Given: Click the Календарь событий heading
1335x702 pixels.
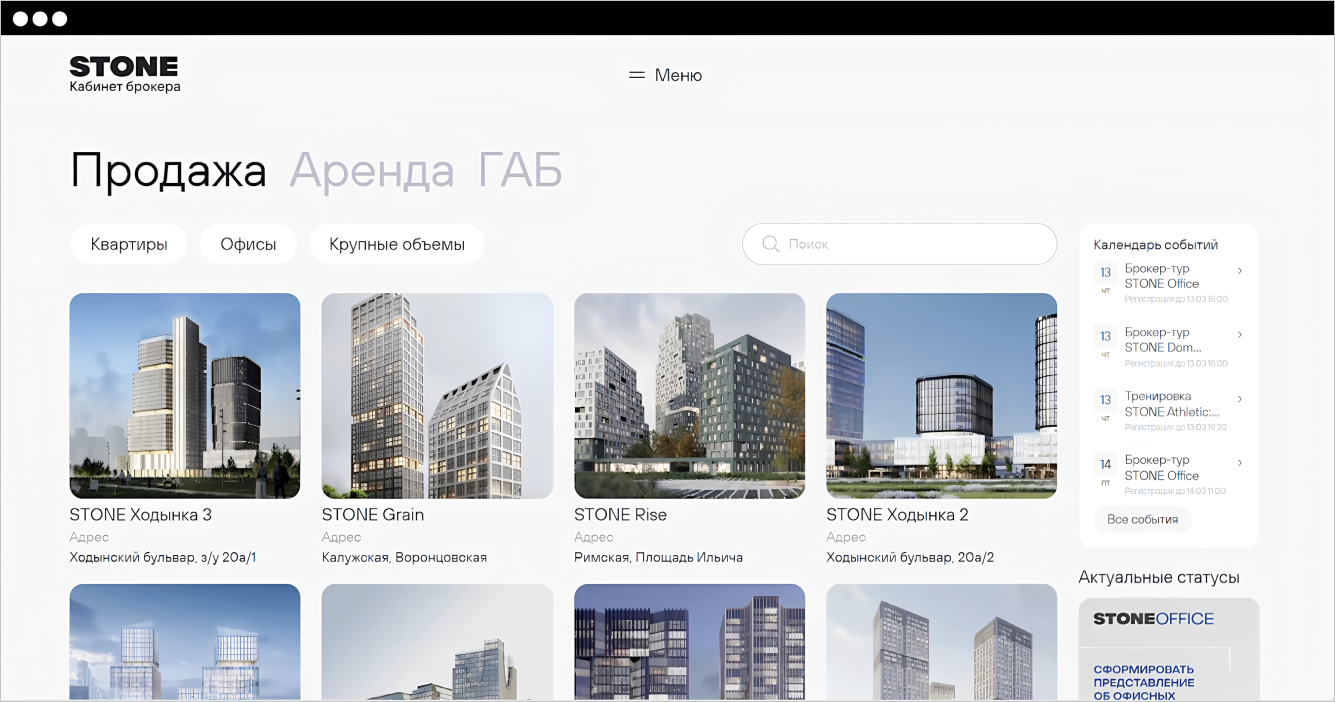Looking at the screenshot, I should 1155,244.
